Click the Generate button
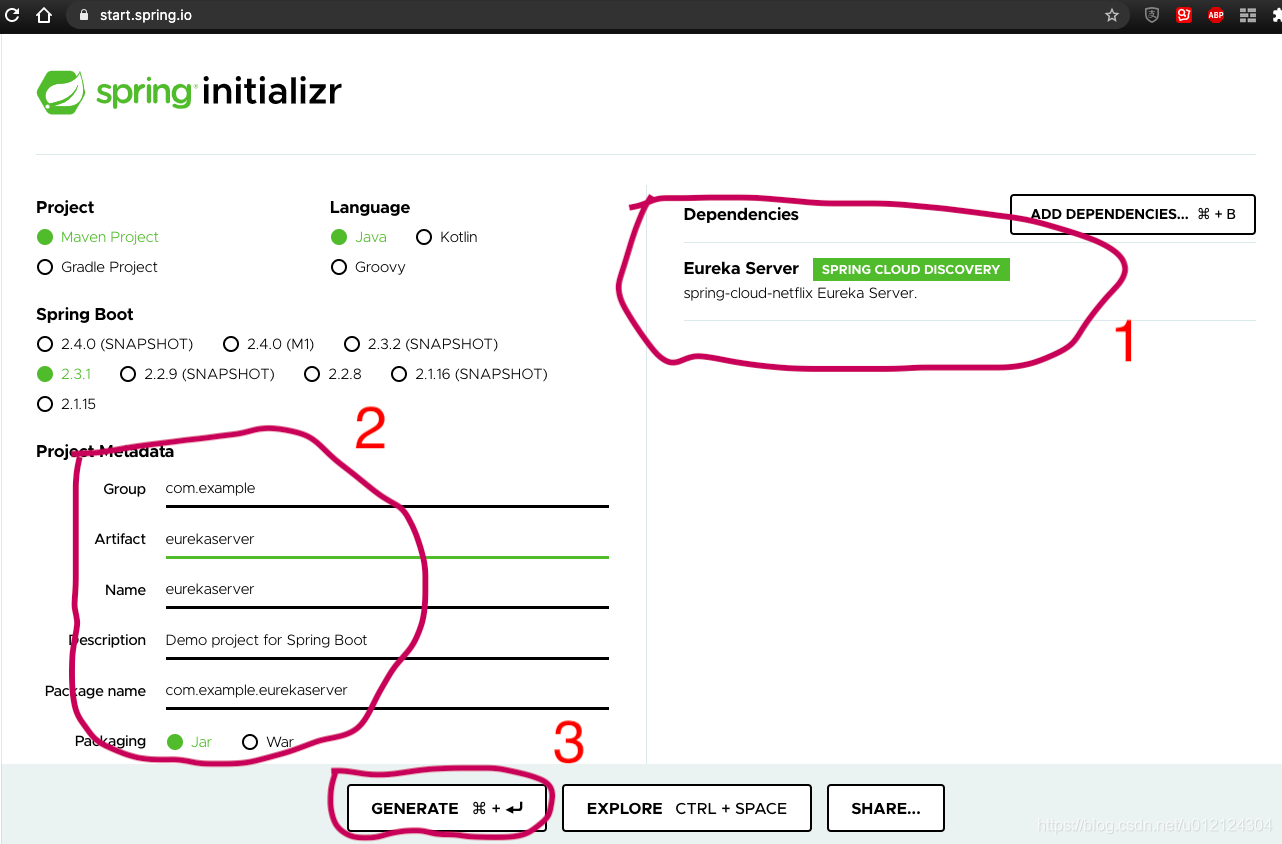 pyautogui.click(x=447, y=808)
